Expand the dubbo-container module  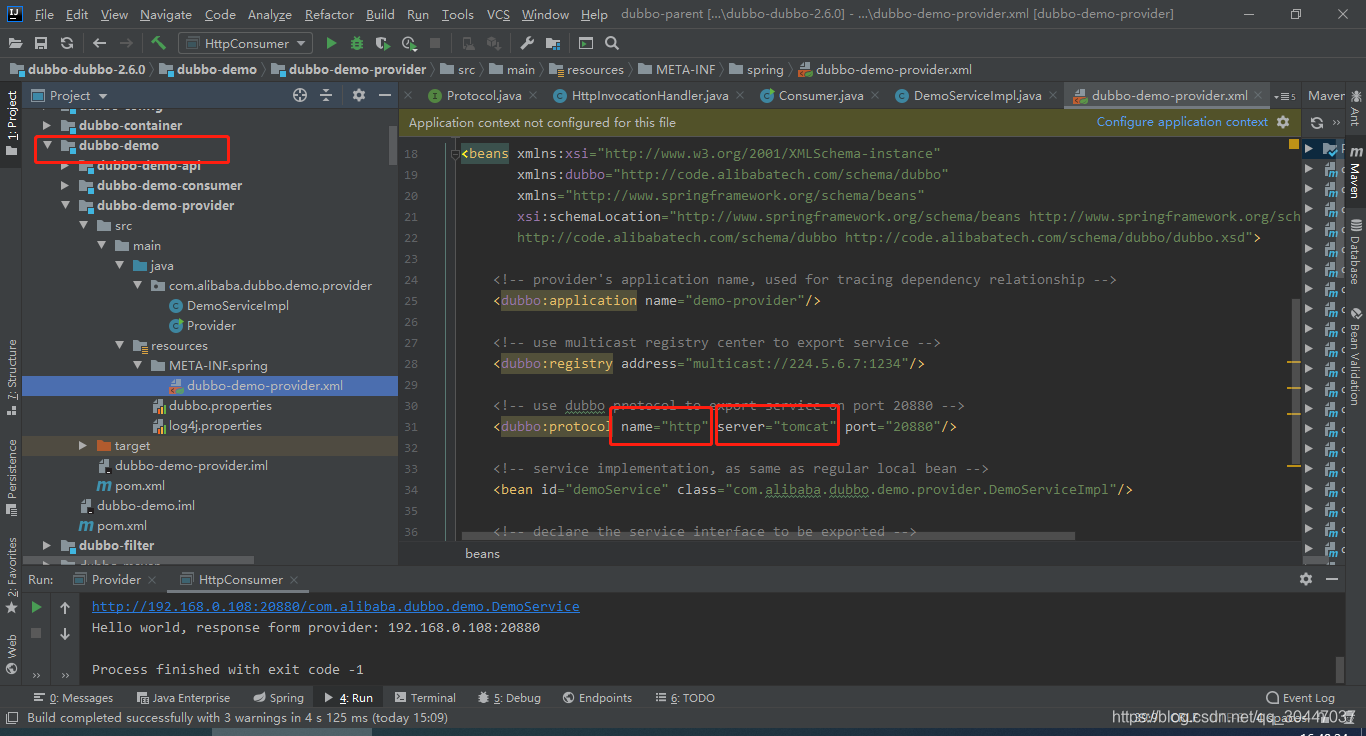tap(47, 125)
